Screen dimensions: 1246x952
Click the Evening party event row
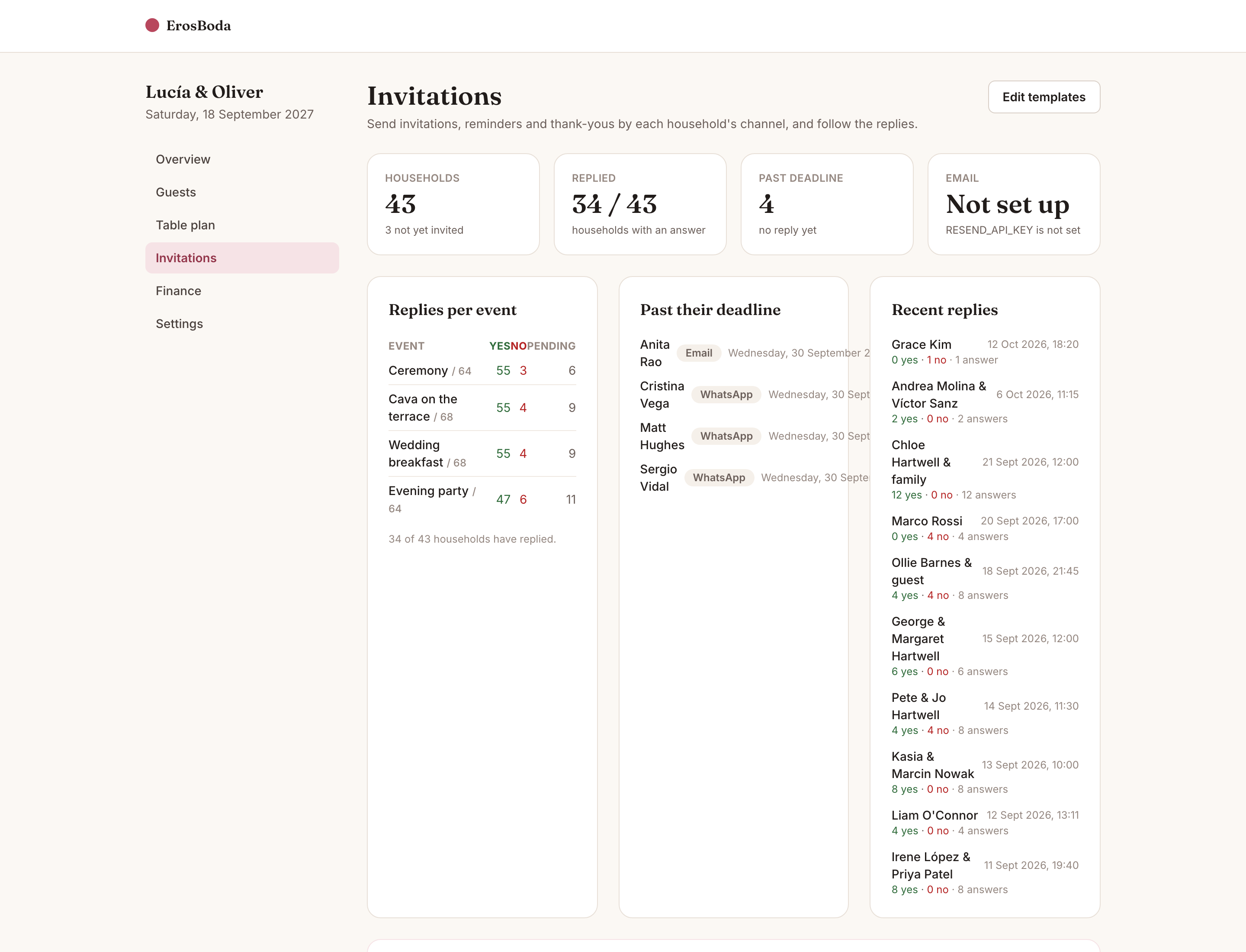pos(482,500)
